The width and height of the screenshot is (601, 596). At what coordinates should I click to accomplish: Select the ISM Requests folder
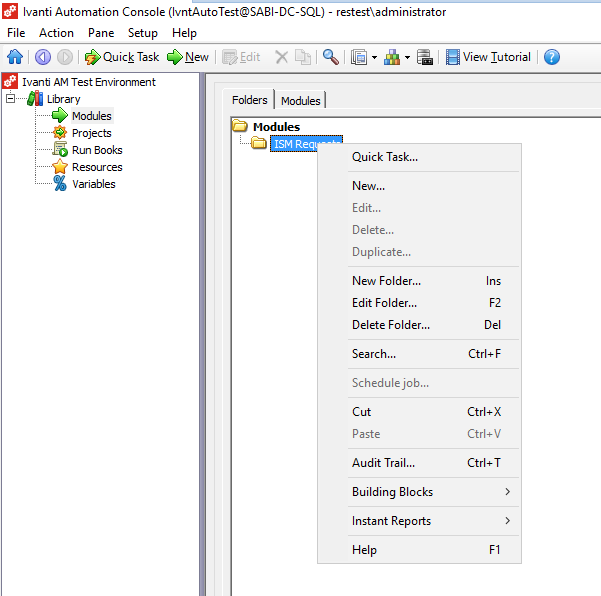(x=306, y=144)
